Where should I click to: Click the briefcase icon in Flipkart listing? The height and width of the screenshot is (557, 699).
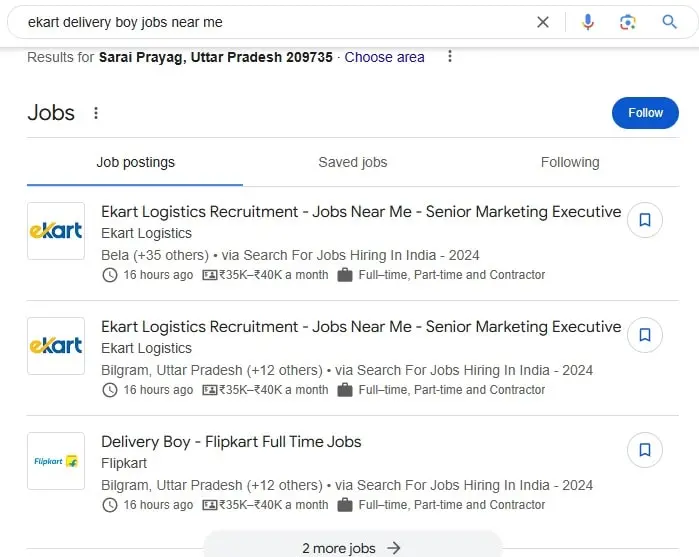(x=345, y=505)
